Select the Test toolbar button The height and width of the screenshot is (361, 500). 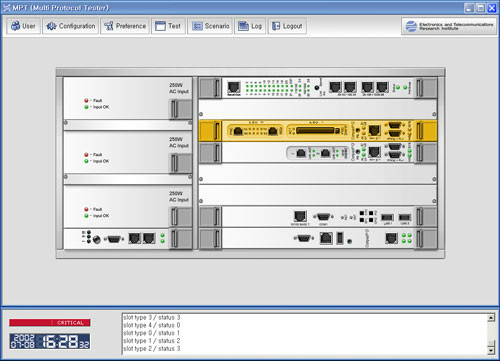click(x=168, y=26)
